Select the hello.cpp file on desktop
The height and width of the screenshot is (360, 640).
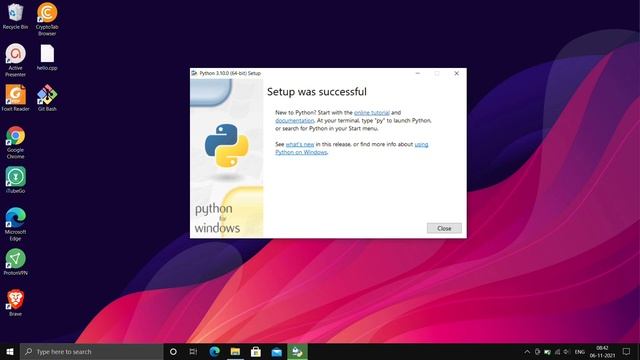[x=47, y=58]
